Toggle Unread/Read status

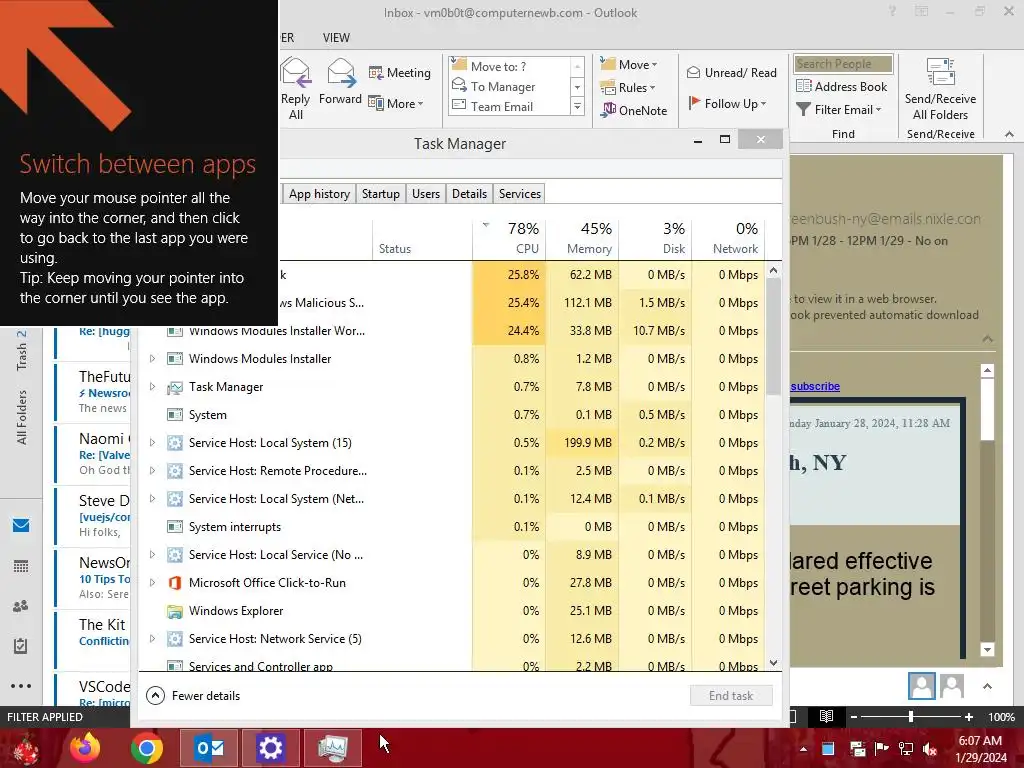[731, 72]
